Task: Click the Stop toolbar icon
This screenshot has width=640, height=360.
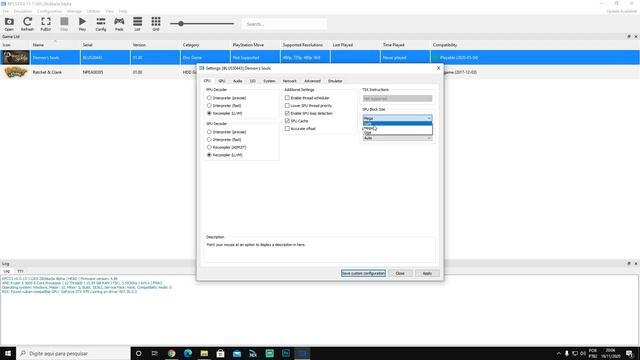Action: click(64, 24)
